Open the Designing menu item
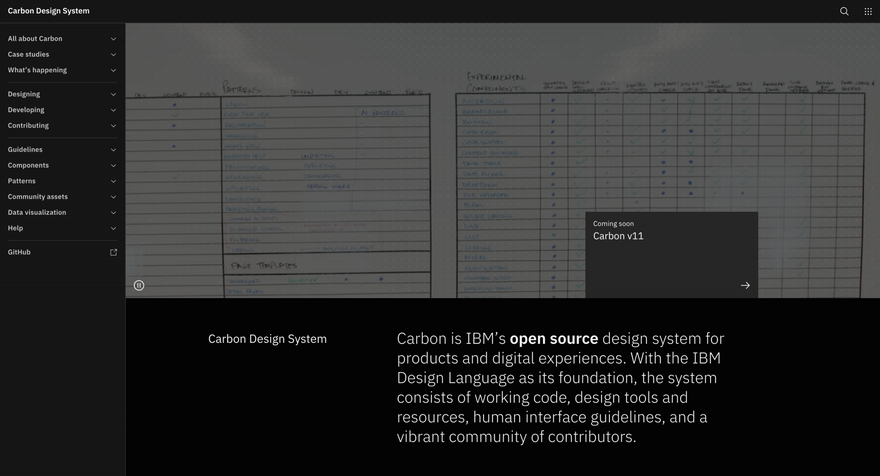The width and height of the screenshot is (880, 476). (24, 94)
